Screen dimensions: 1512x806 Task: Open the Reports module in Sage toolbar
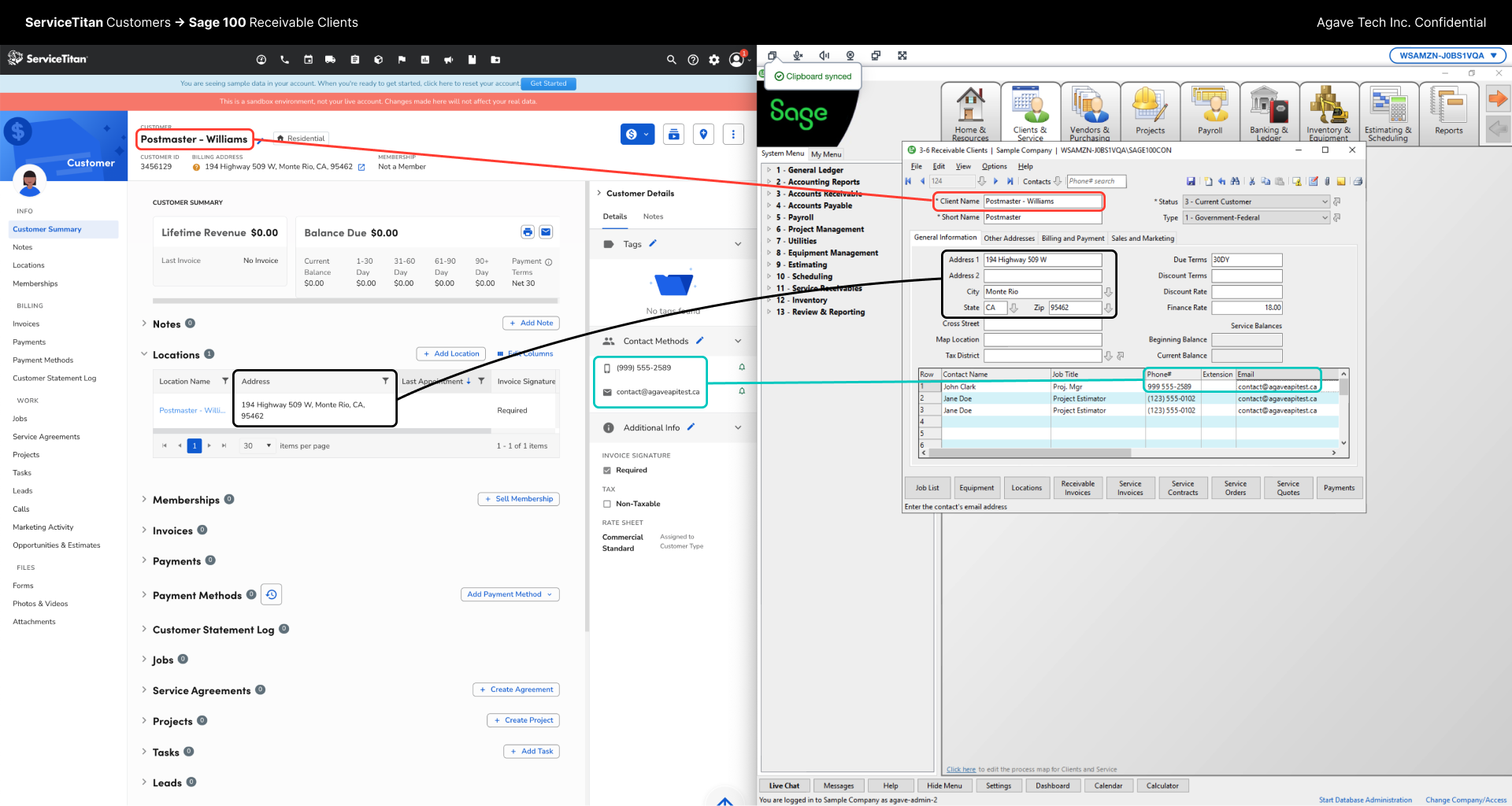tap(1448, 113)
